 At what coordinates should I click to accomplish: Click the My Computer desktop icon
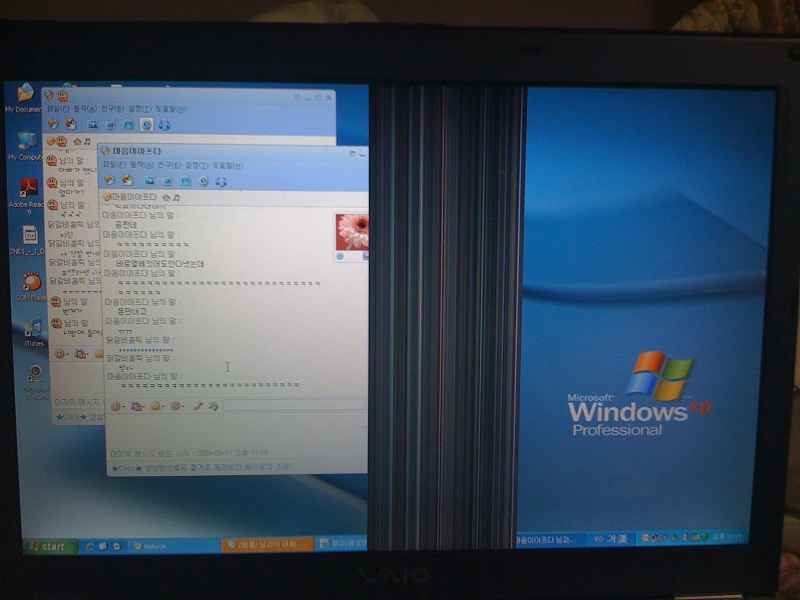click(x=24, y=146)
